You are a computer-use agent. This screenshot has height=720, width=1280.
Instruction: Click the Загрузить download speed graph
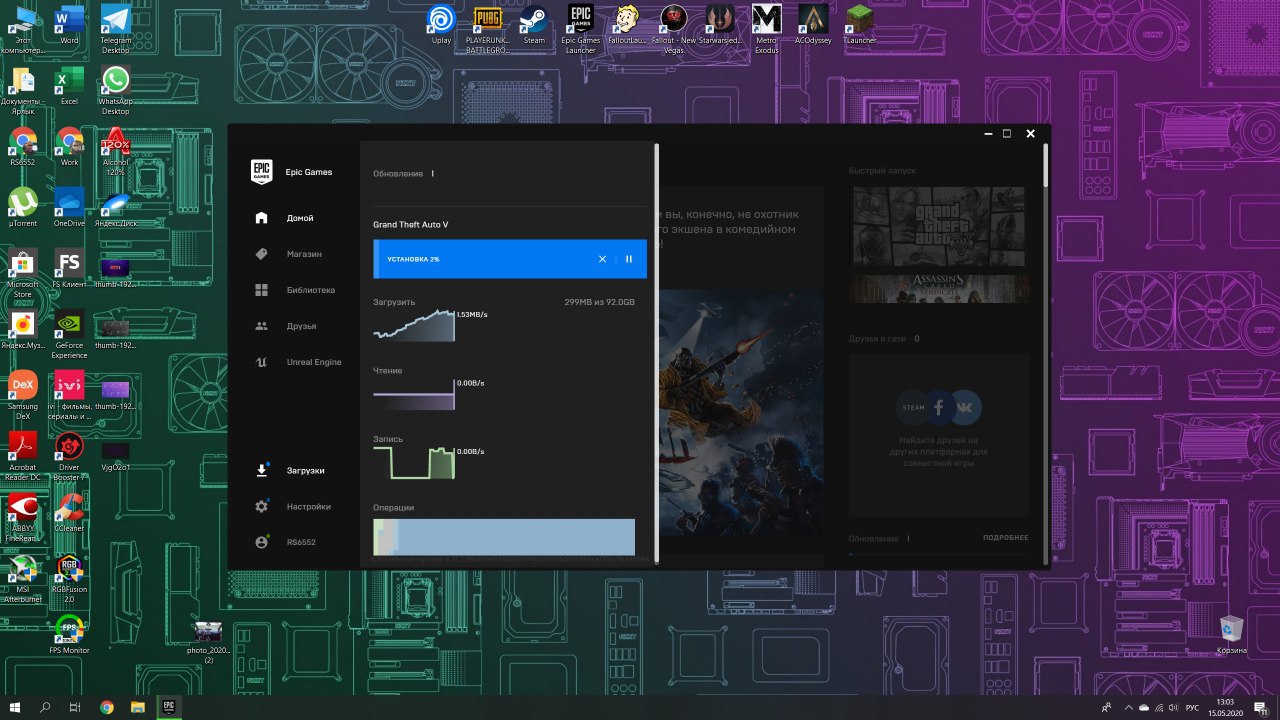(x=414, y=326)
